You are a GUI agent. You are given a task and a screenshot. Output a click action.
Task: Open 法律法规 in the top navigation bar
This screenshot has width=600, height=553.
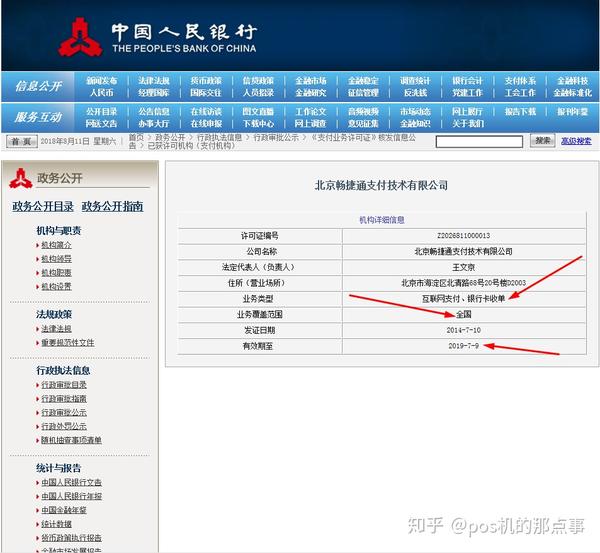click(x=154, y=81)
